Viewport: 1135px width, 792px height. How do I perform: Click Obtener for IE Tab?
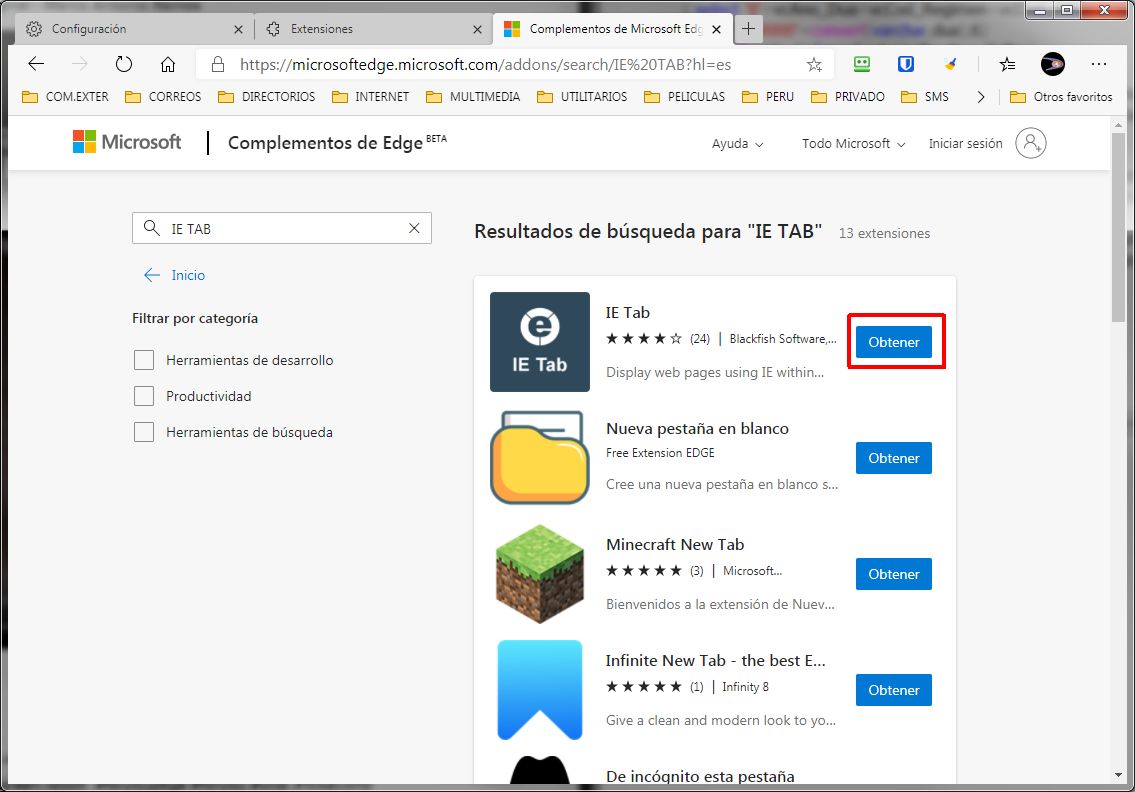pos(894,342)
